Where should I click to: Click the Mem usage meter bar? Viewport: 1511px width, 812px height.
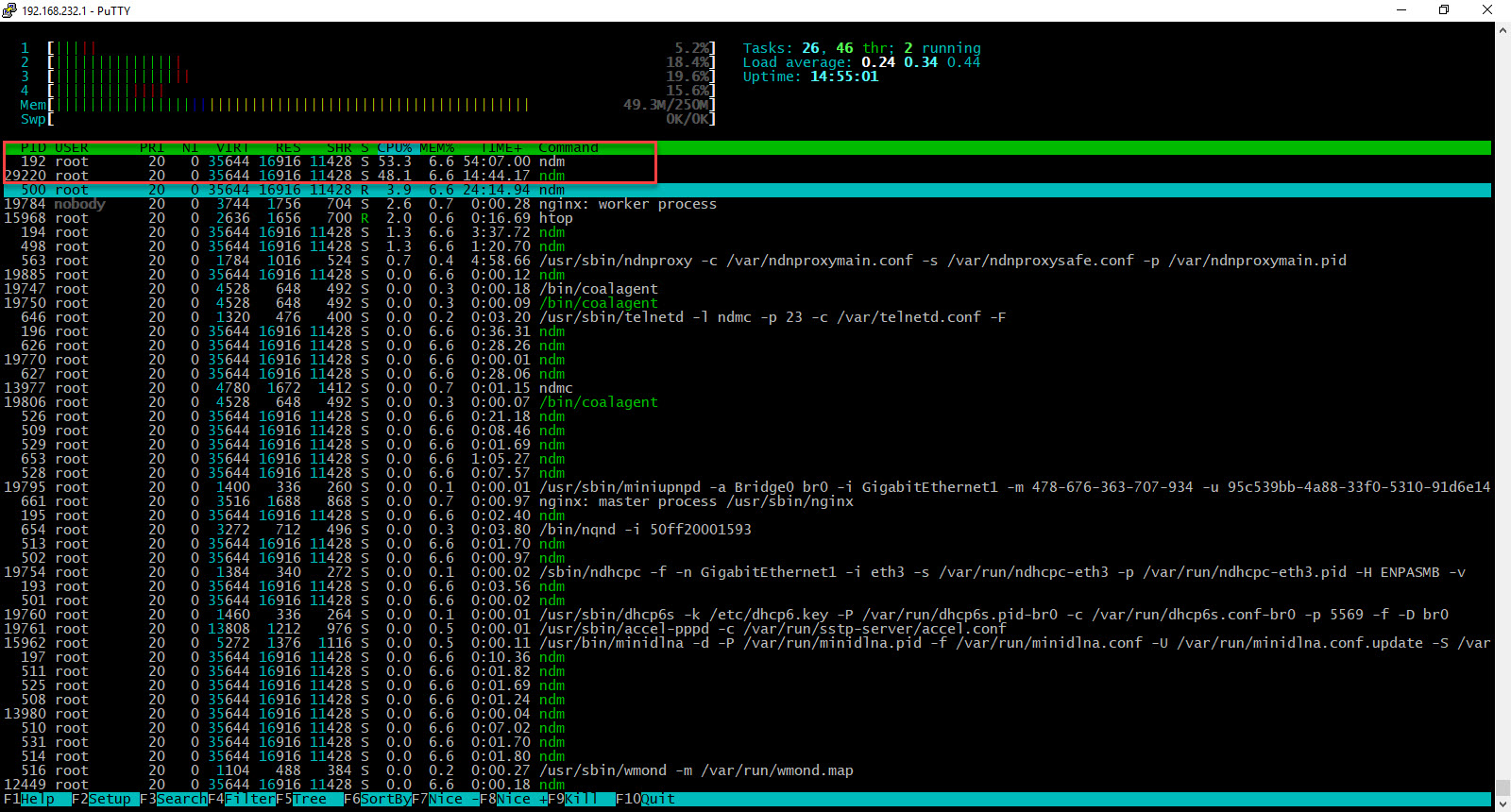[x=382, y=105]
